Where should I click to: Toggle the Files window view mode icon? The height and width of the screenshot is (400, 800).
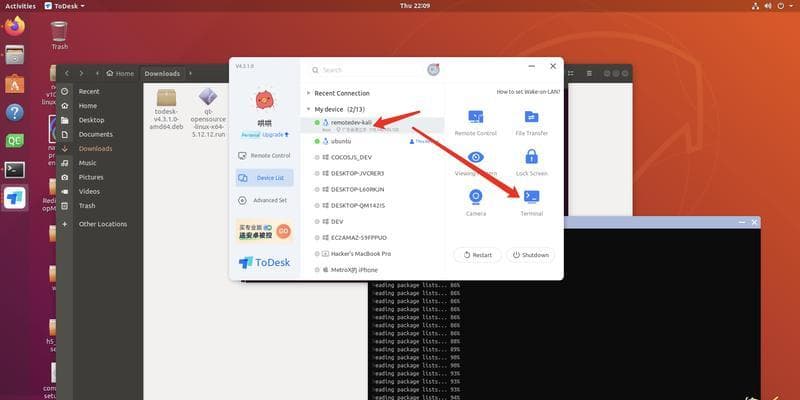click(571, 73)
